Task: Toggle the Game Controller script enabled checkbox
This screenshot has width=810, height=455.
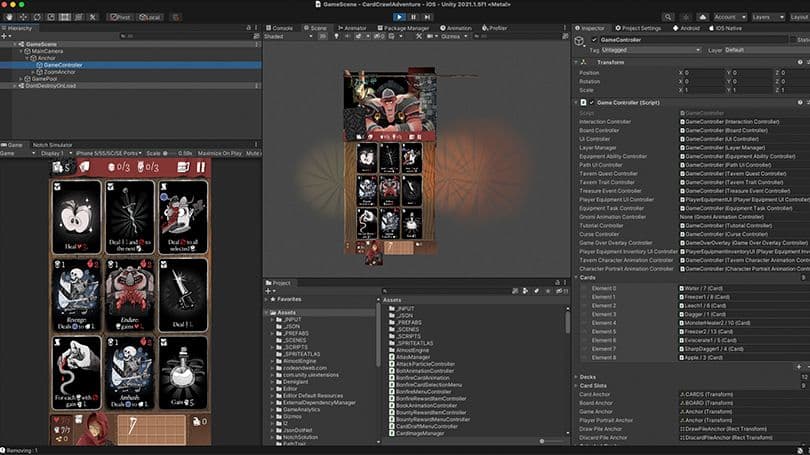Action: coord(592,103)
